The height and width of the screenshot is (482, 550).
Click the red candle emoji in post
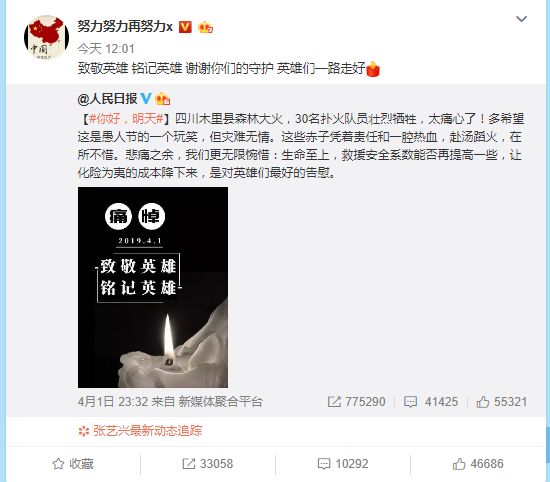(373, 69)
